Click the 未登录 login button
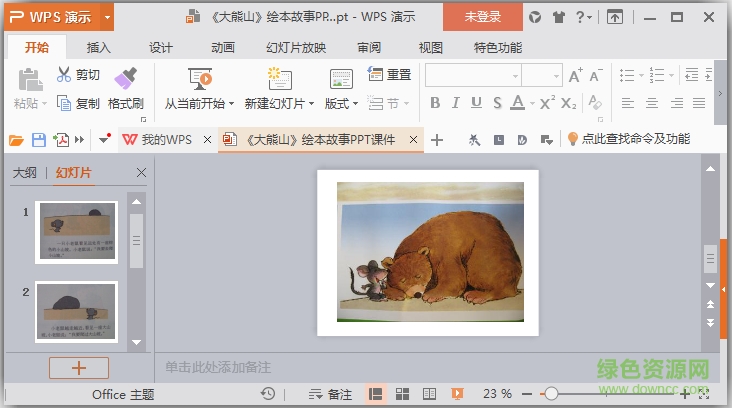Screen dimensions: 732x408 (x=483, y=17)
